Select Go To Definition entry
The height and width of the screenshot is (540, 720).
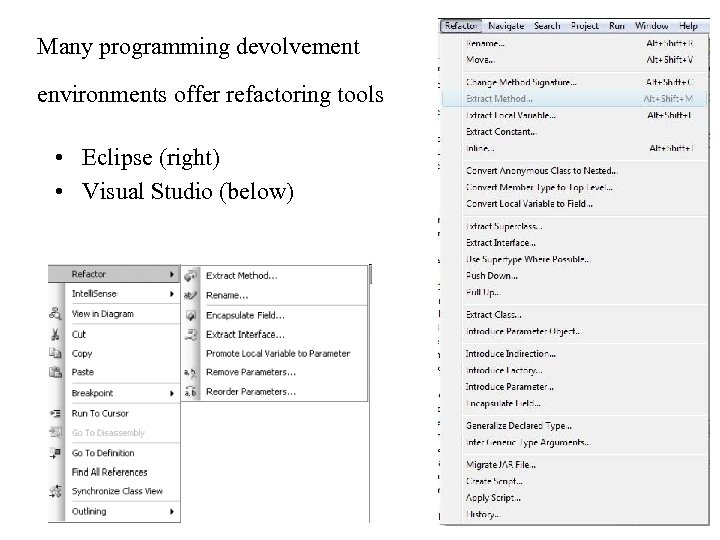pyautogui.click(x=114, y=453)
